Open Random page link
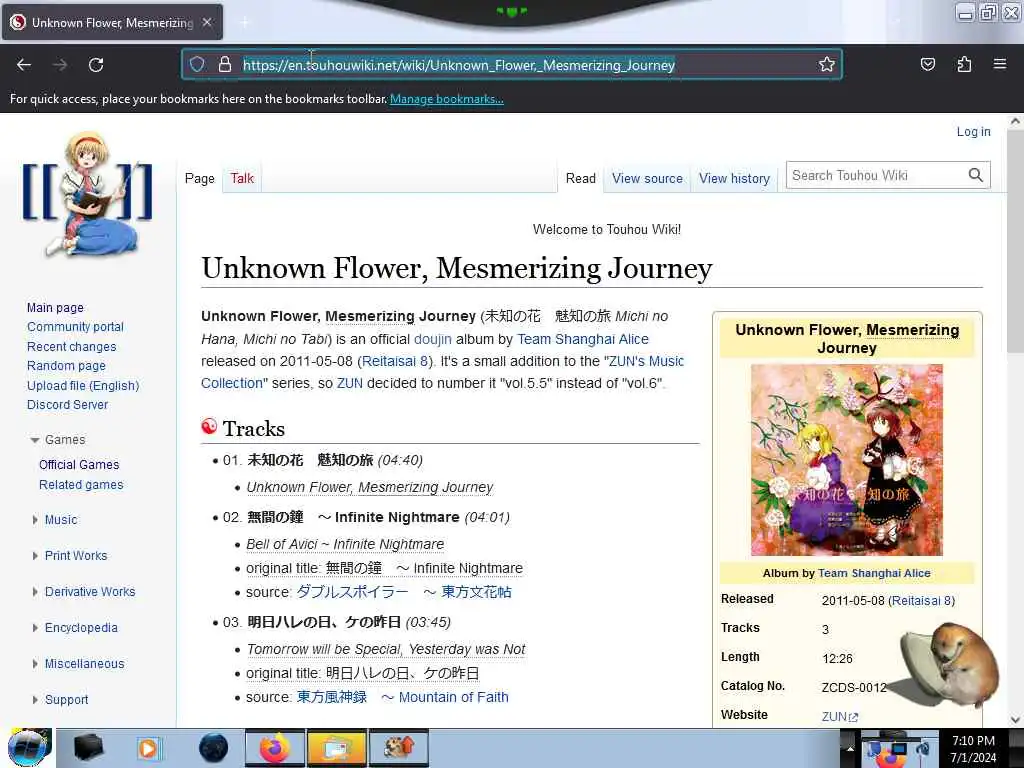Image resolution: width=1024 pixels, height=768 pixels. (66, 366)
